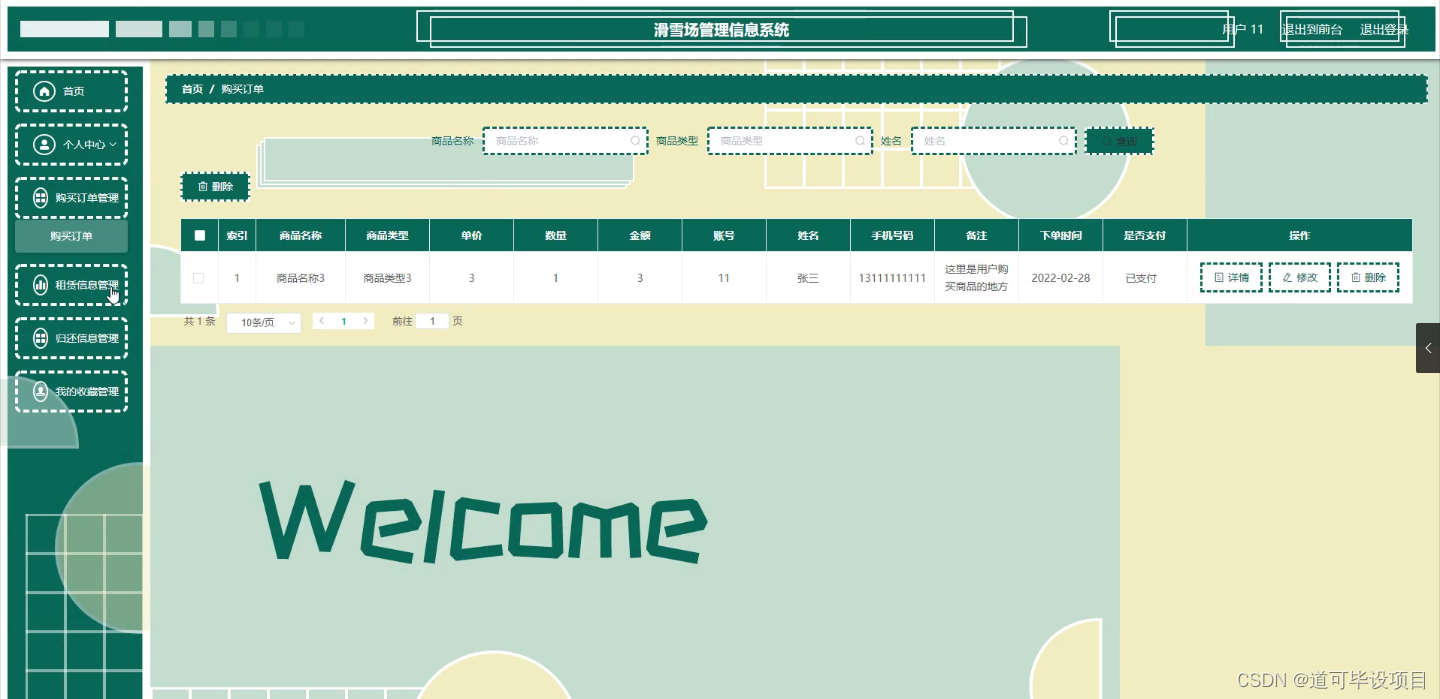The width and height of the screenshot is (1440, 699).
Task: Expand the 个人中心 menu chevron
Action: tap(113, 144)
